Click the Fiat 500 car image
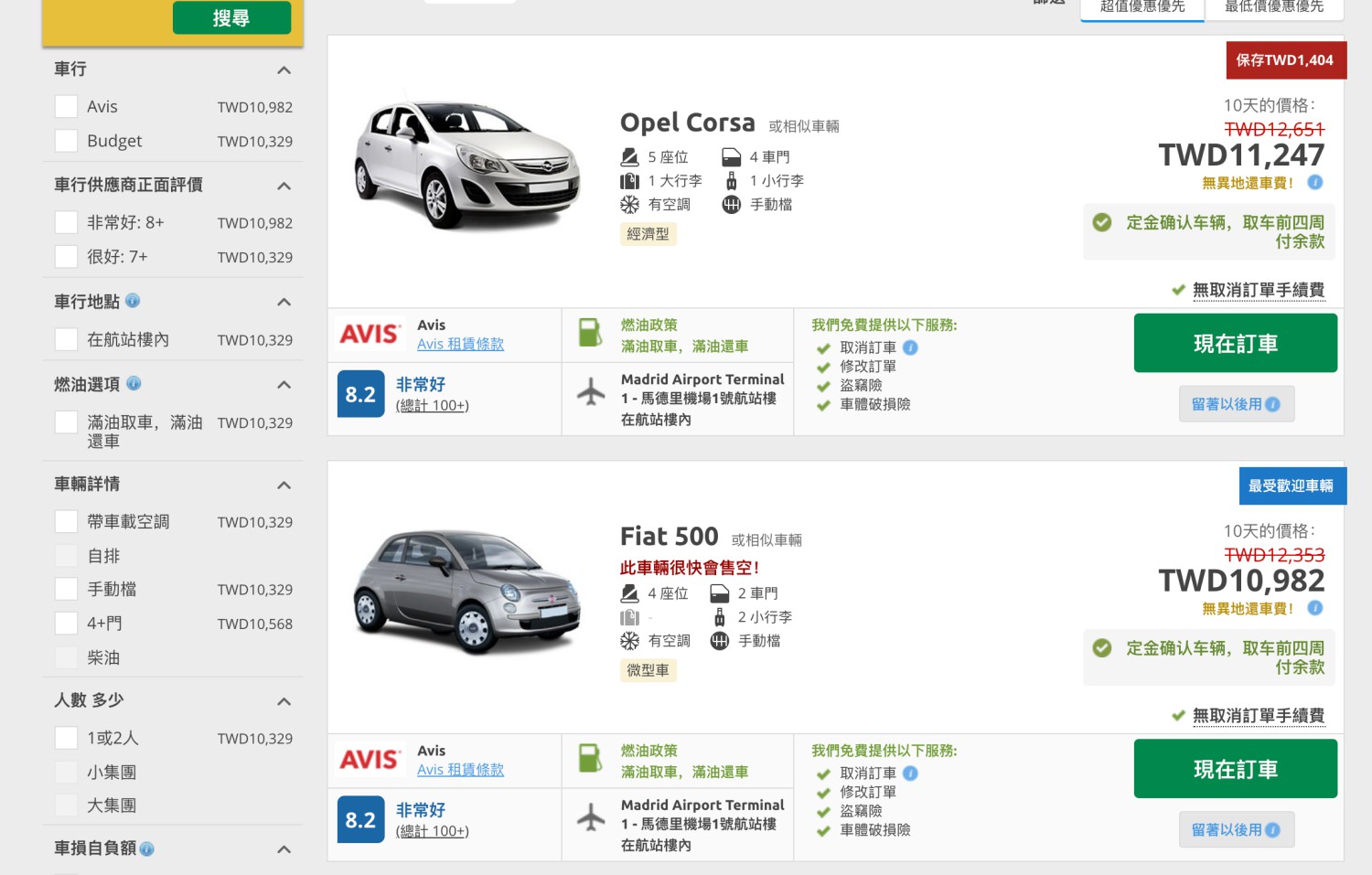This screenshot has width=1372, height=875. pyautogui.click(x=467, y=591)
